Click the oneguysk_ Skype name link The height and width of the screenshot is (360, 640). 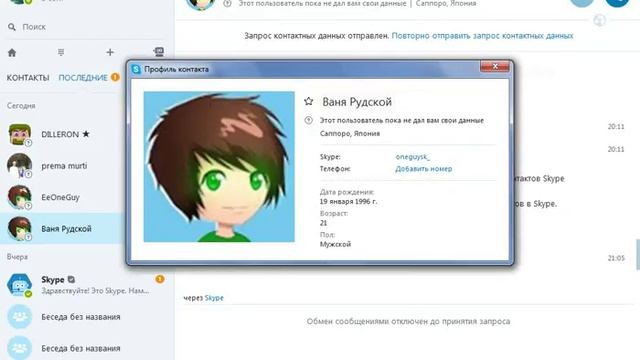[x=413, y=157]
